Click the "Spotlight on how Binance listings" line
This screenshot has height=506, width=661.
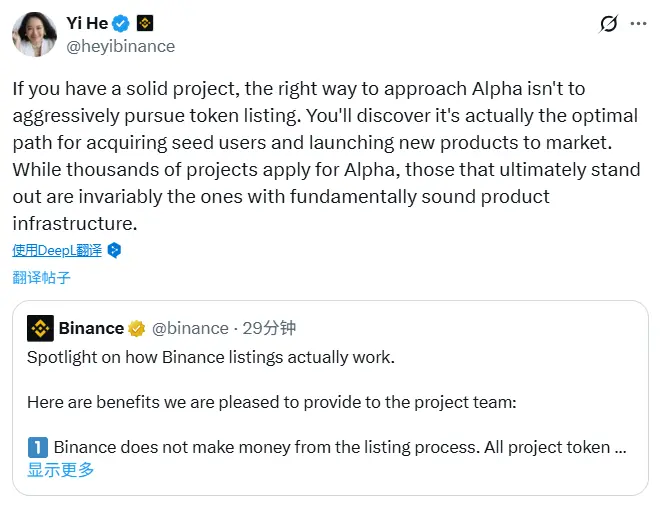pos(211,357)
